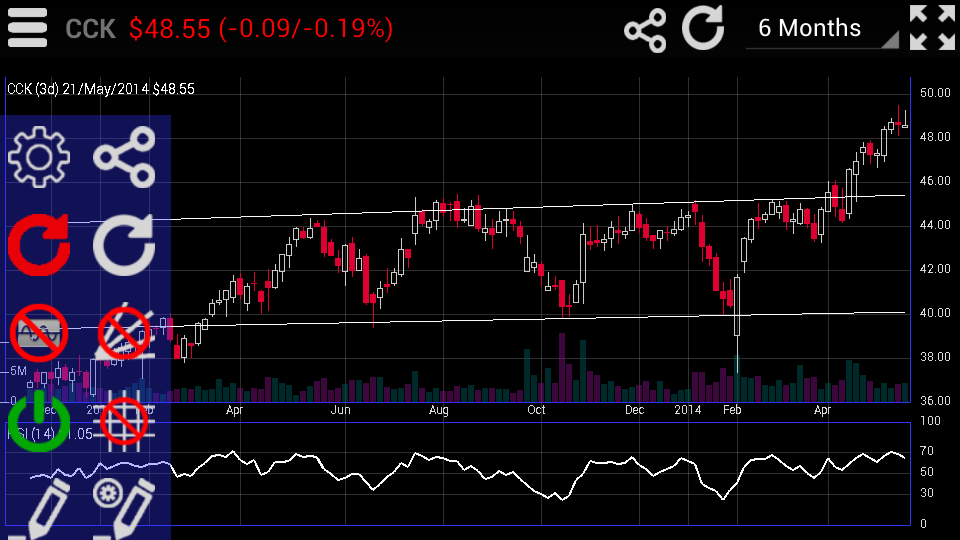The image size is (960, 540).
Task: Click the gray refresh arrow icon
Action: (124, 245)
